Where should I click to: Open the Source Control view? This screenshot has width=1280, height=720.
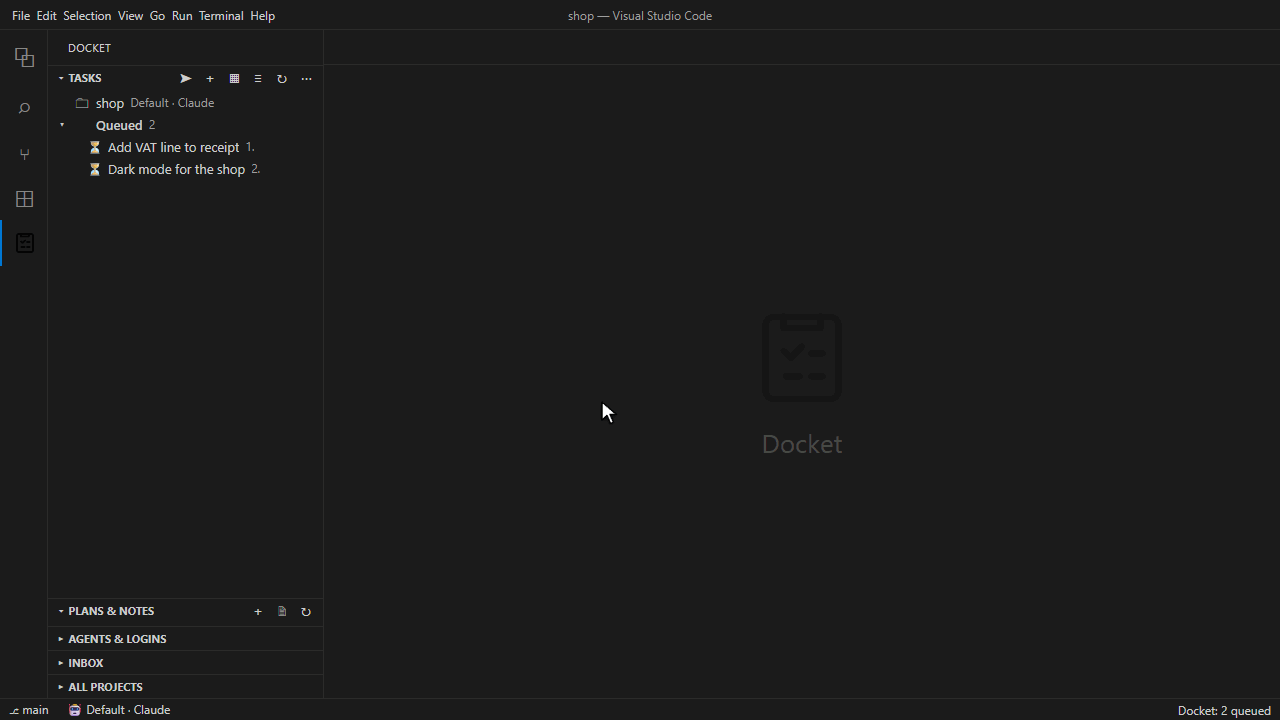[x=24, y=154]
